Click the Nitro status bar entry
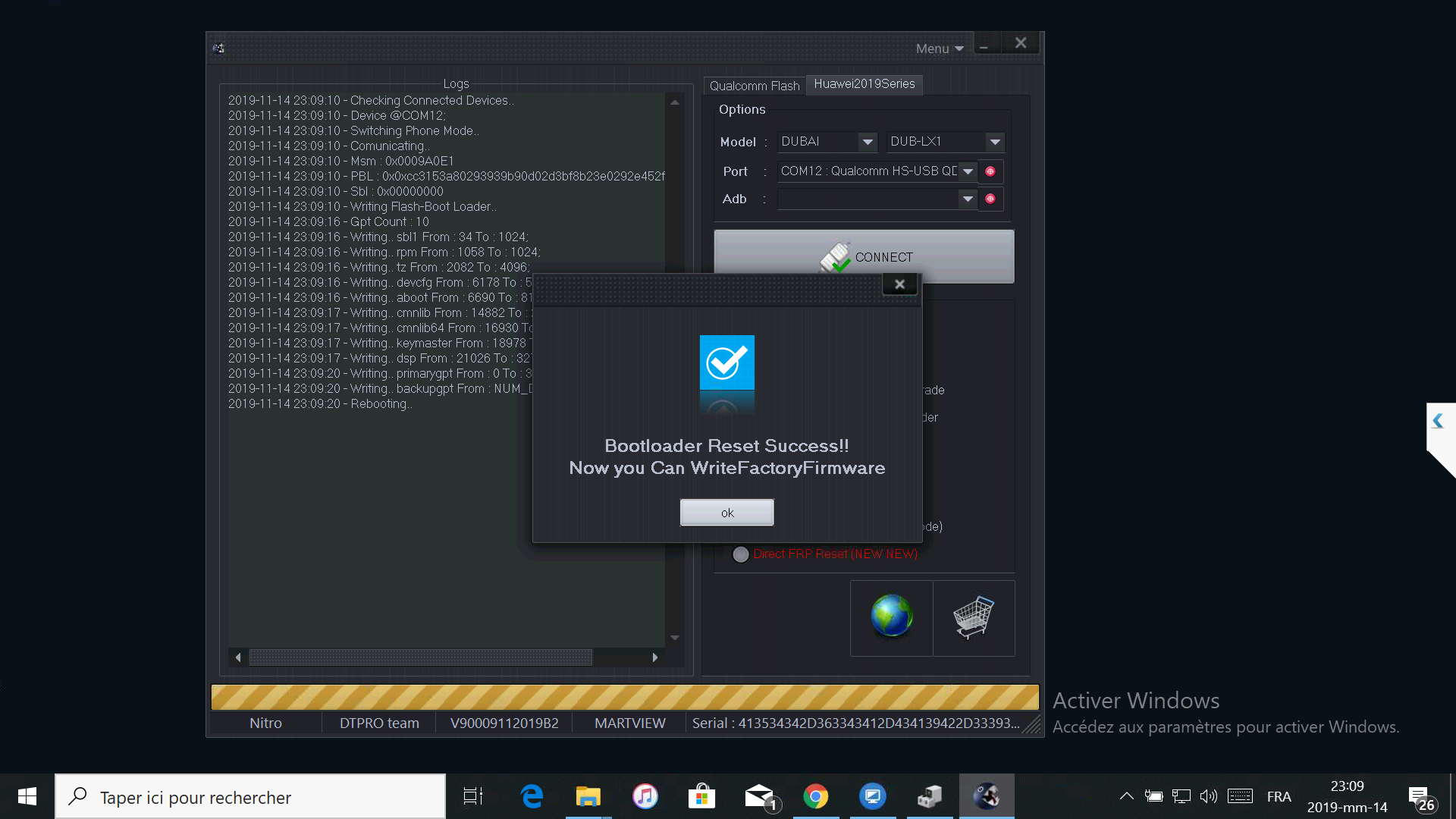This screenshot has width=1456, height=819. [x=265, y=723]
